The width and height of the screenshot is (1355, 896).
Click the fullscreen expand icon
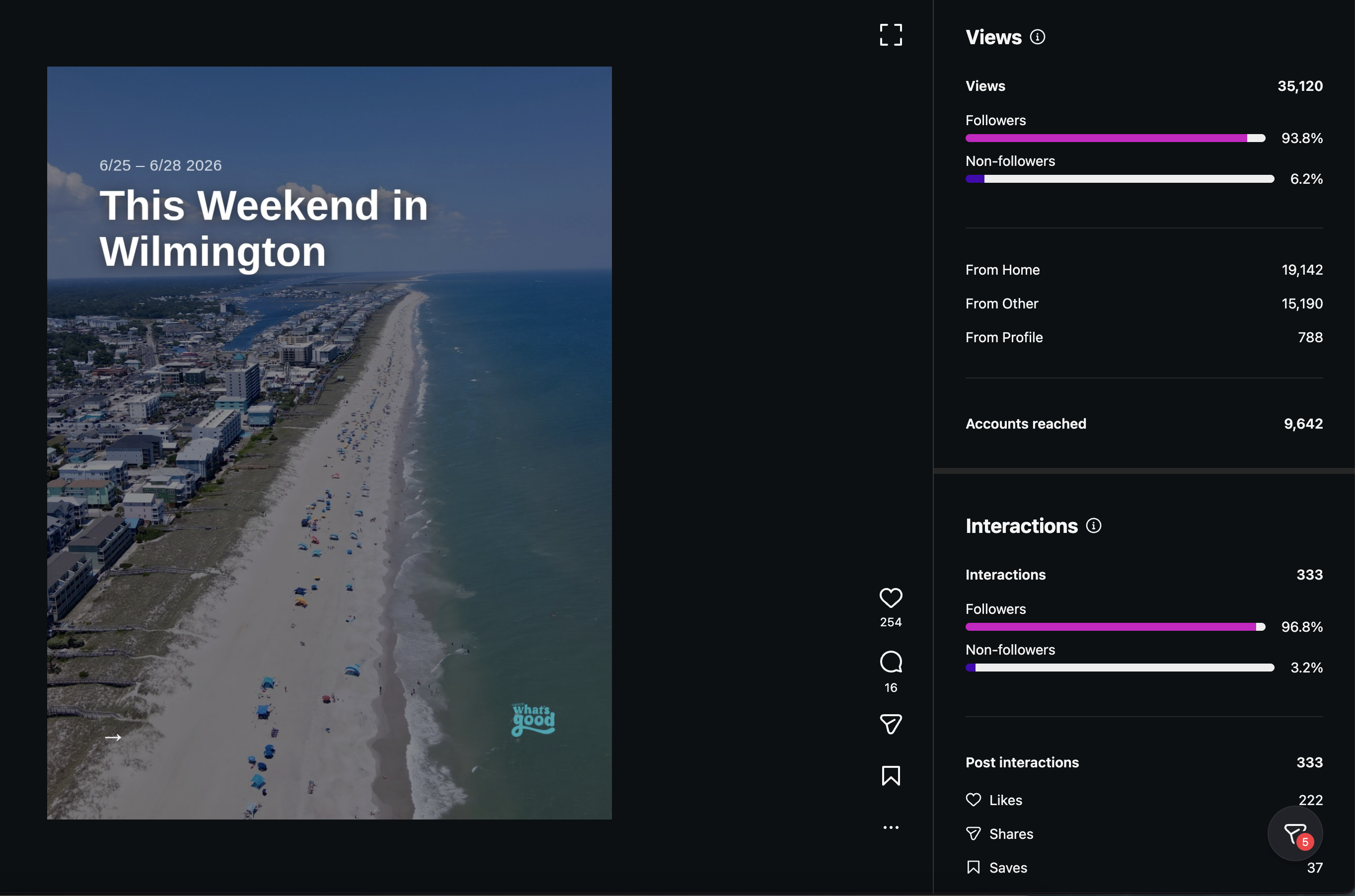coord(891,35)
